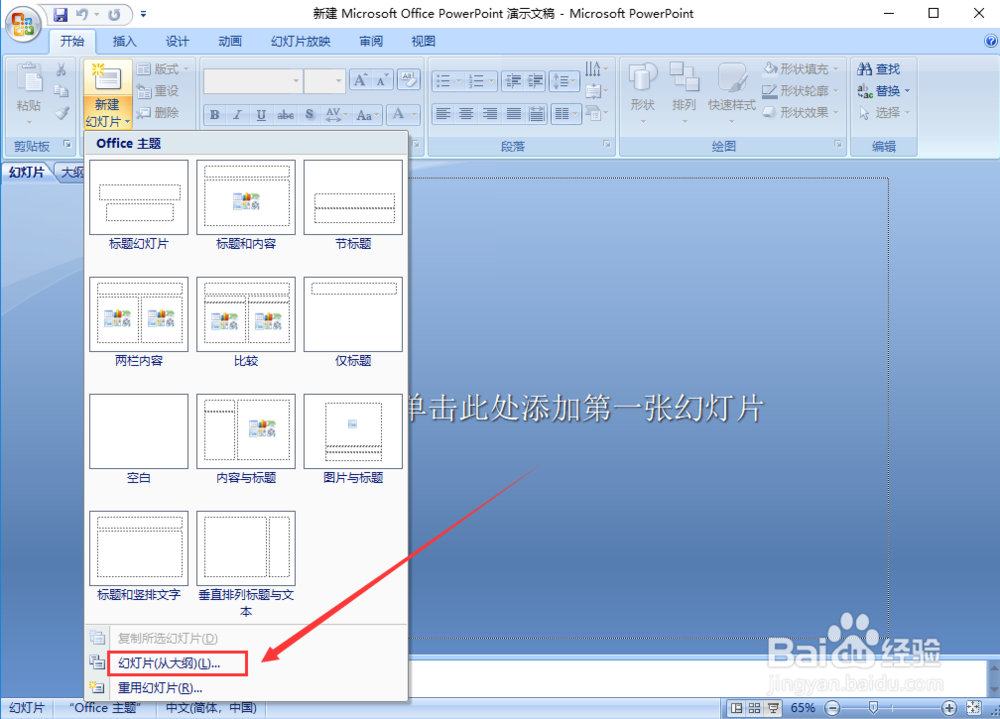Image resolution: width=1000 pixels, height=719 pixels.
Task: Open Shape Effects (形状效果) dropdown
Action: click(802, 112)
